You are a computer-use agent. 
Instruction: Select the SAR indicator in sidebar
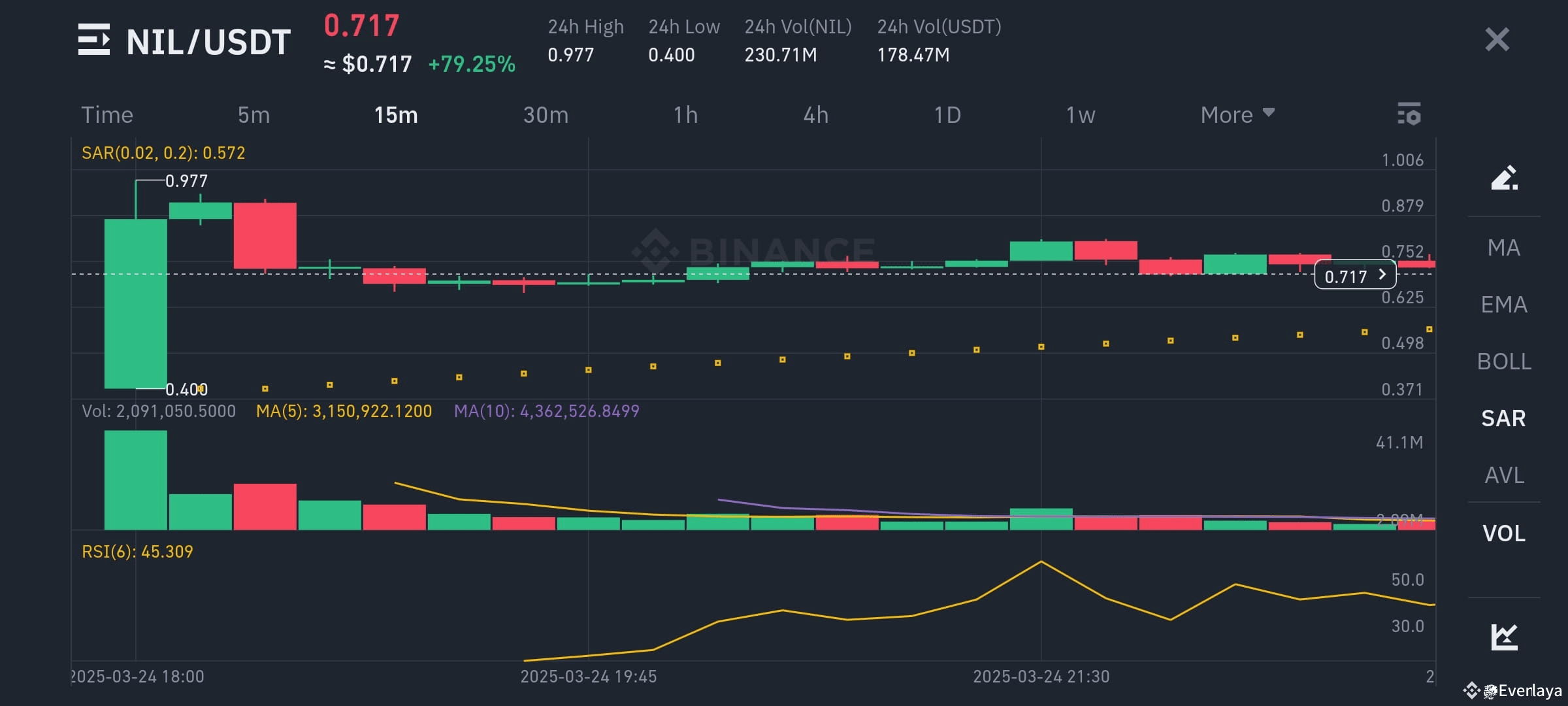click(1503, 418)
